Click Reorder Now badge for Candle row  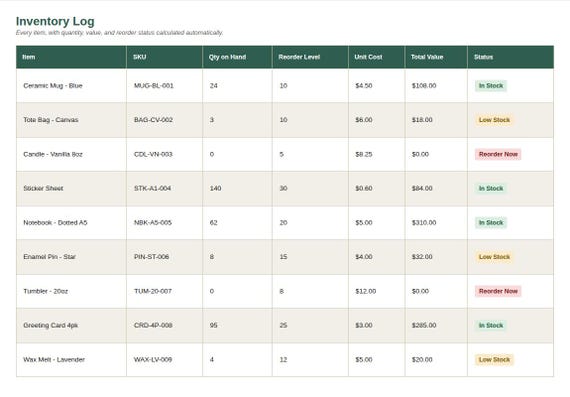click(498, 154)
